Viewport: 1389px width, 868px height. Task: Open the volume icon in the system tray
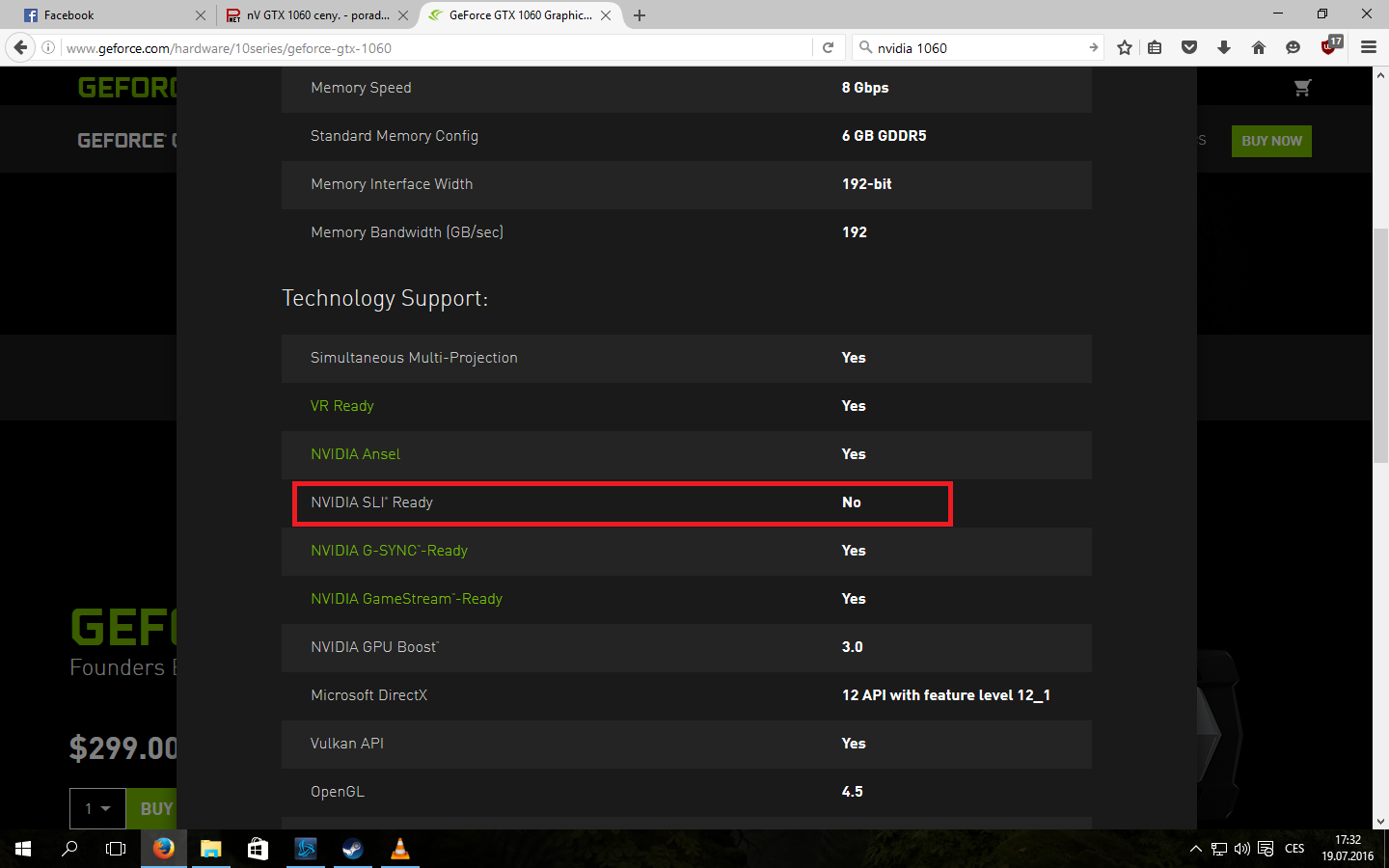tap(1241, 849)
